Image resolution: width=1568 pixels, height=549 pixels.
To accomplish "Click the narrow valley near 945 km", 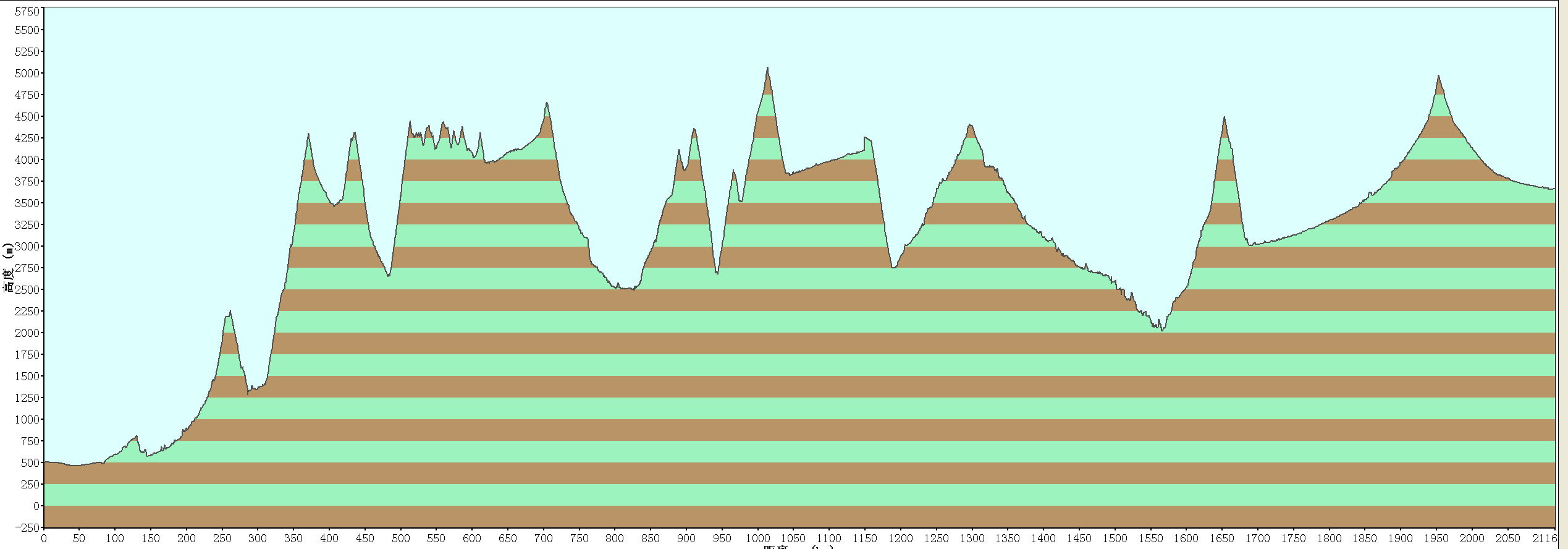I will pyautogui.click(x=717, y=273).
